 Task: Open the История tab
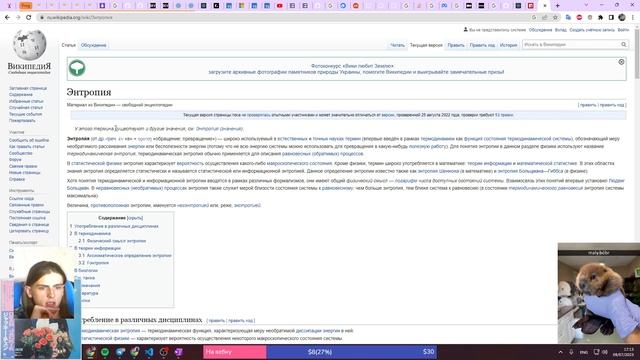(508, 45)
